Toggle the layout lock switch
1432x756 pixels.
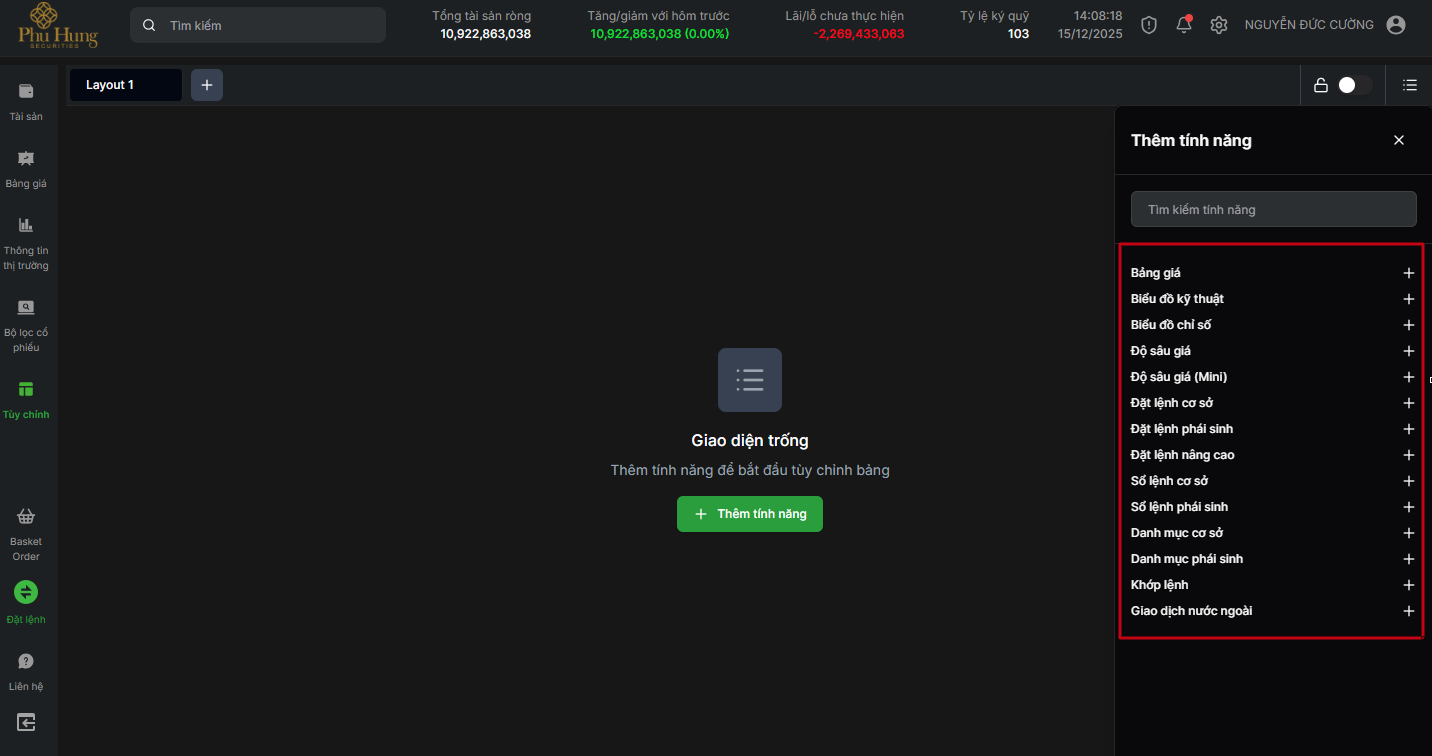(1354, 85)
